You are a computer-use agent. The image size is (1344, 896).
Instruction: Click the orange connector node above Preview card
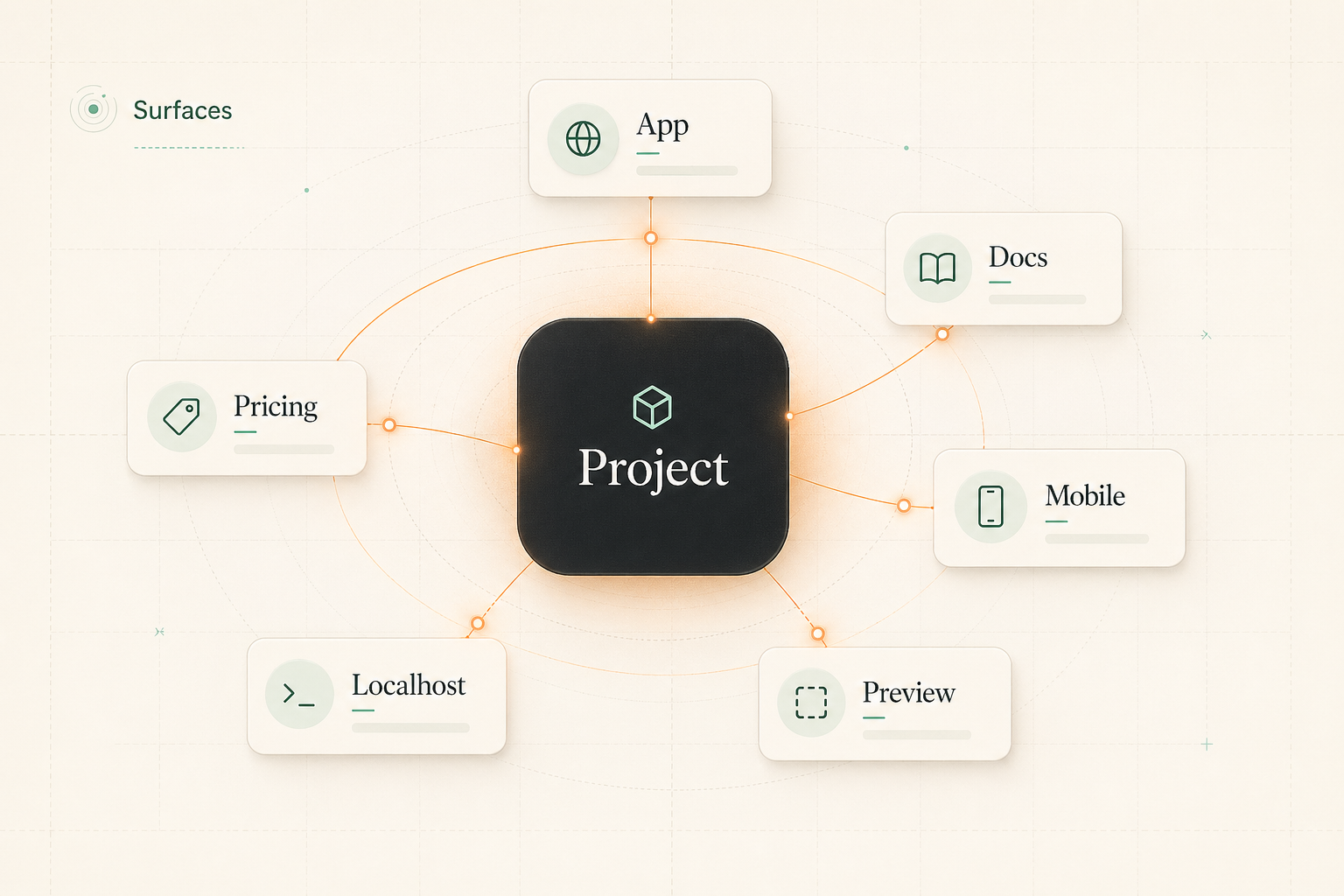pyautogui.click(x=817, y=633)
